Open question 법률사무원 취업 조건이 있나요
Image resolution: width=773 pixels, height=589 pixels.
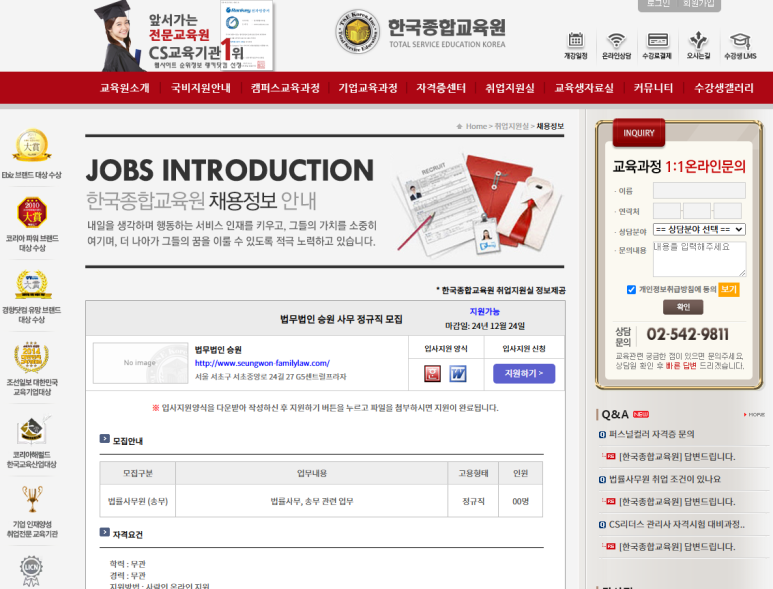click(665, 479)
